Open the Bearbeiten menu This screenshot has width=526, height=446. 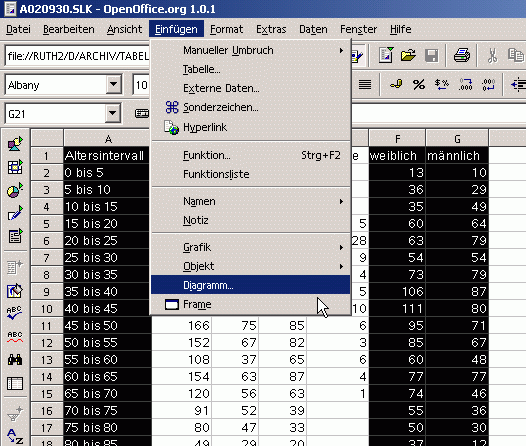coord(69,29)
